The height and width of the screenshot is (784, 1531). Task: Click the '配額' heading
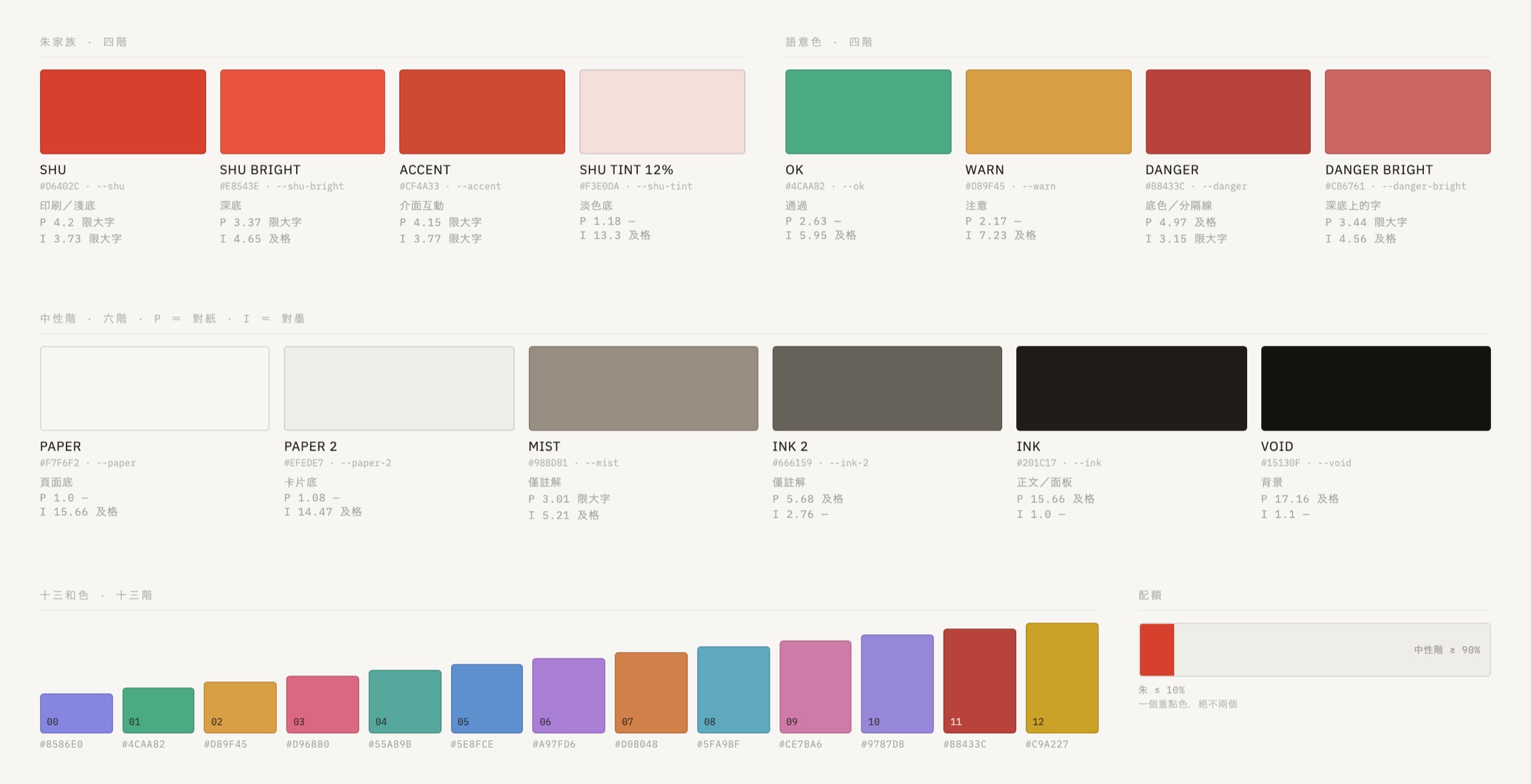point(1150,595)
